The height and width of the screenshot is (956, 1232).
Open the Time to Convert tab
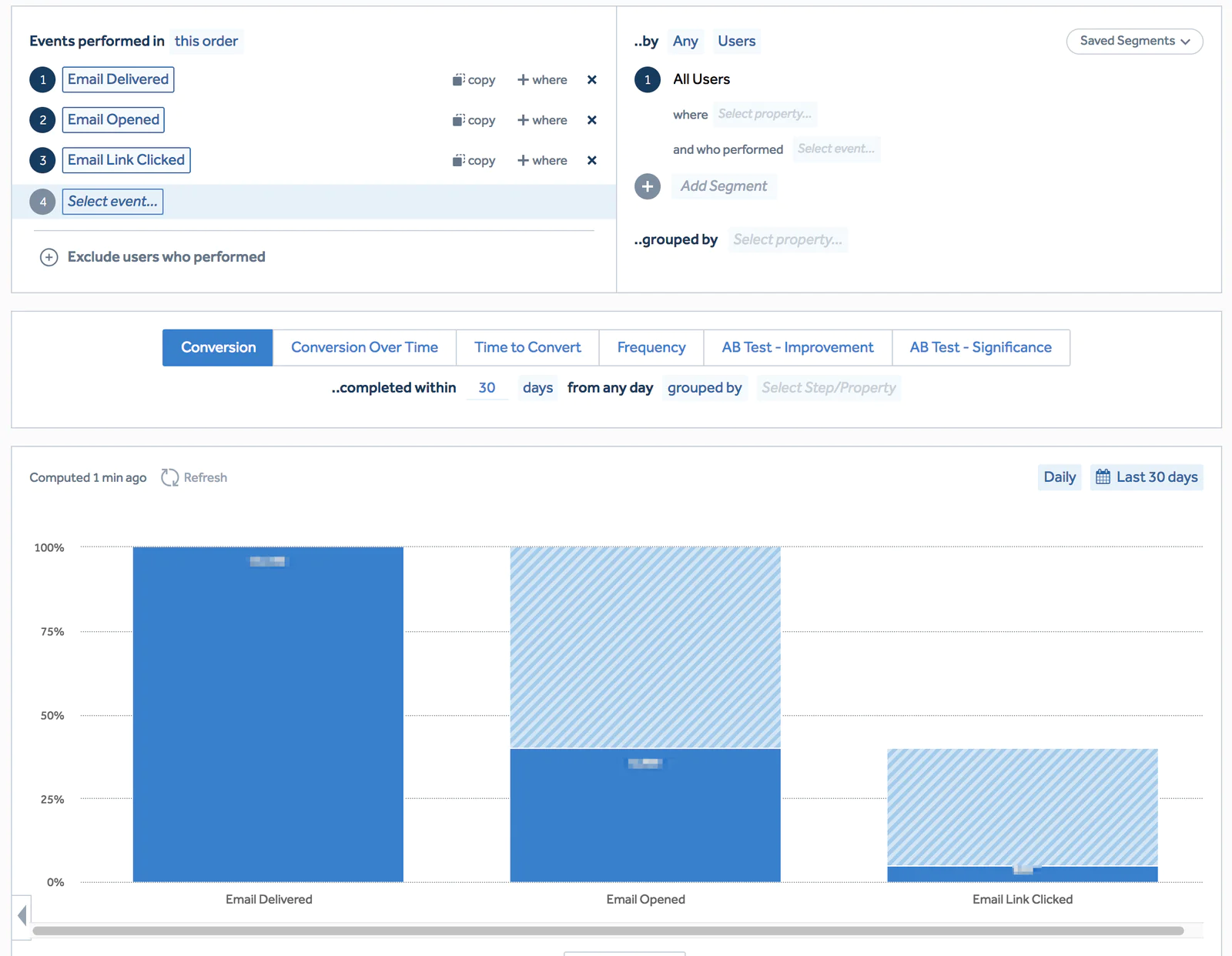click(527, 348)
